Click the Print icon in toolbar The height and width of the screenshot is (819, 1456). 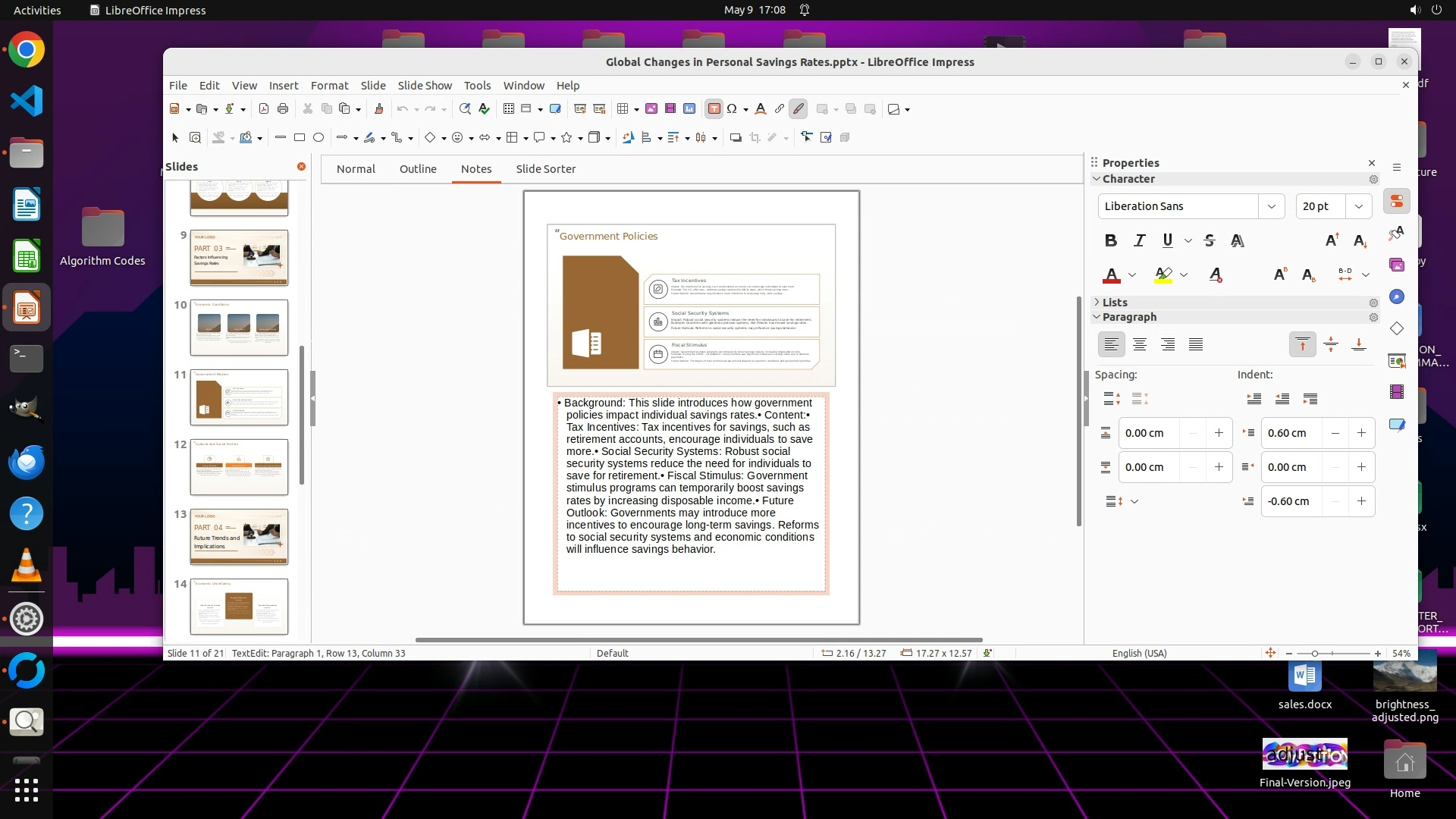[x=283, y=109]
